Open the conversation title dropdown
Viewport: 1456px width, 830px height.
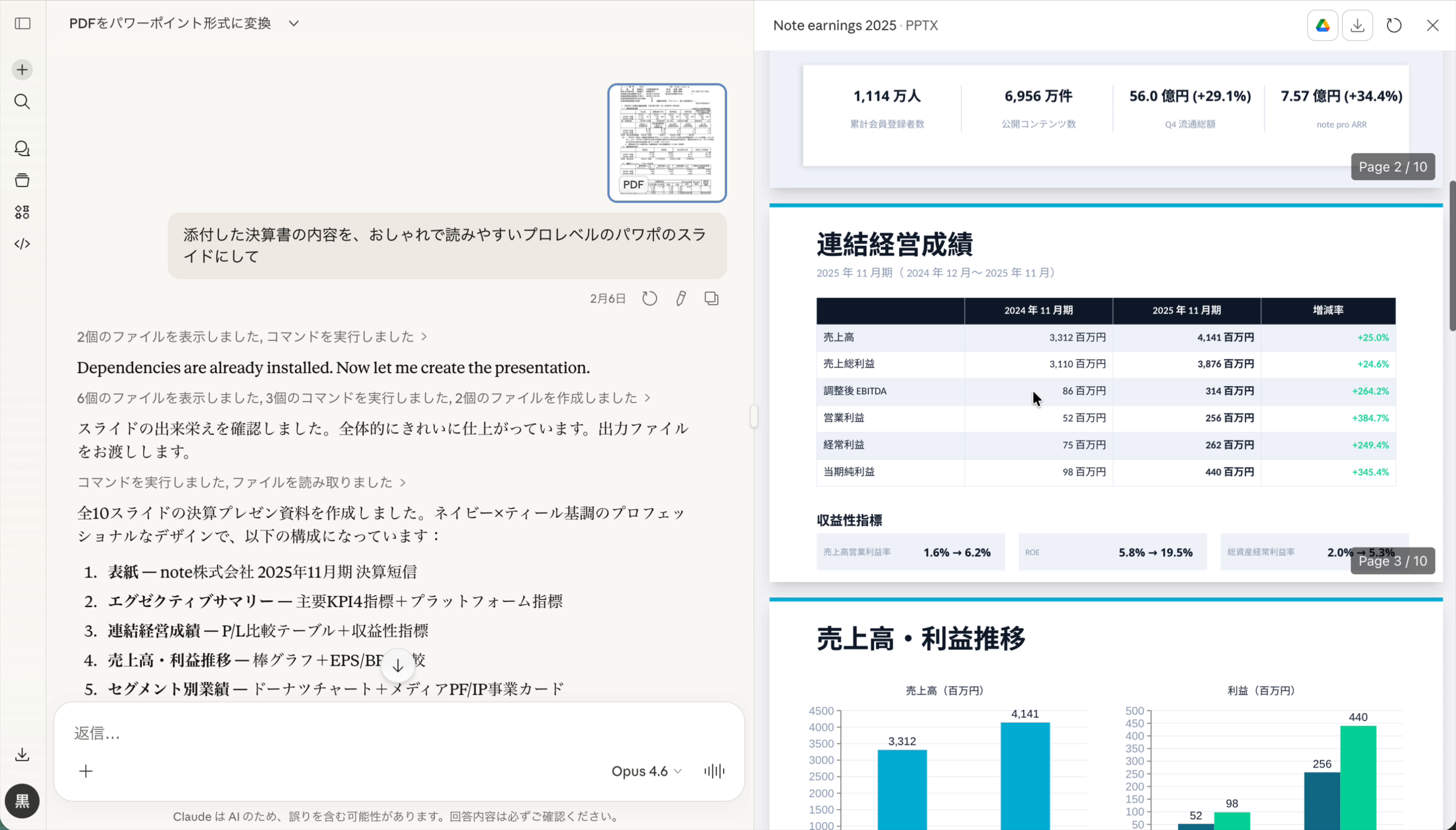(294, 23)
